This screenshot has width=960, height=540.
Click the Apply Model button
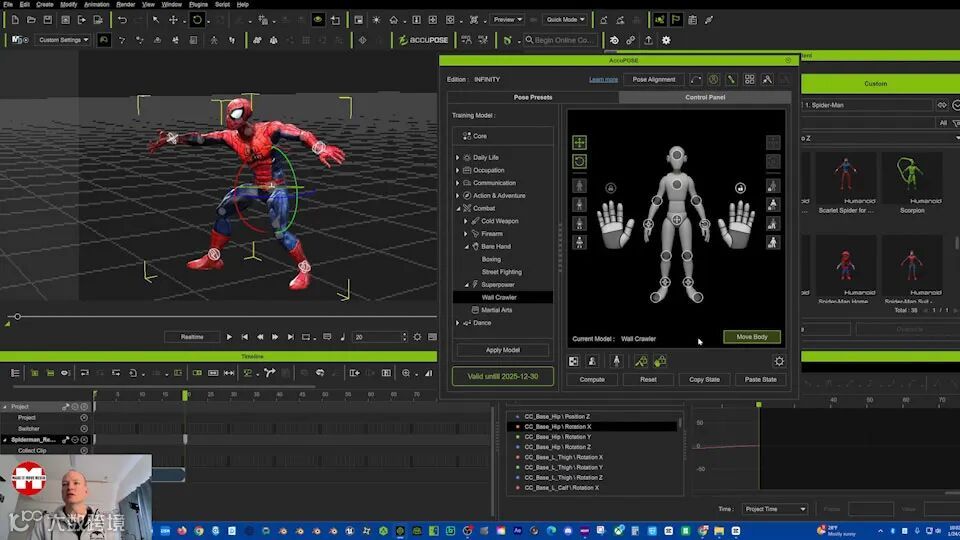click(502, 350)
